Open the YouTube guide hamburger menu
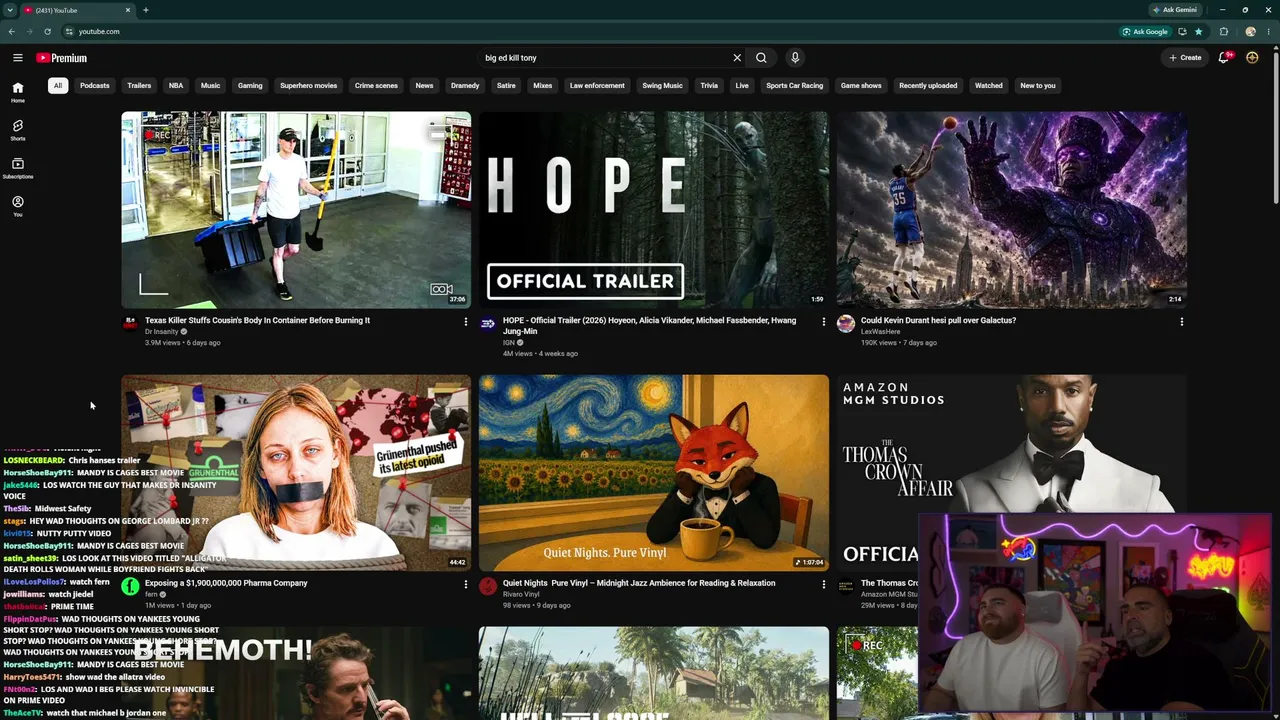Screen dimensions: 1280x720 tap(17, 58)
